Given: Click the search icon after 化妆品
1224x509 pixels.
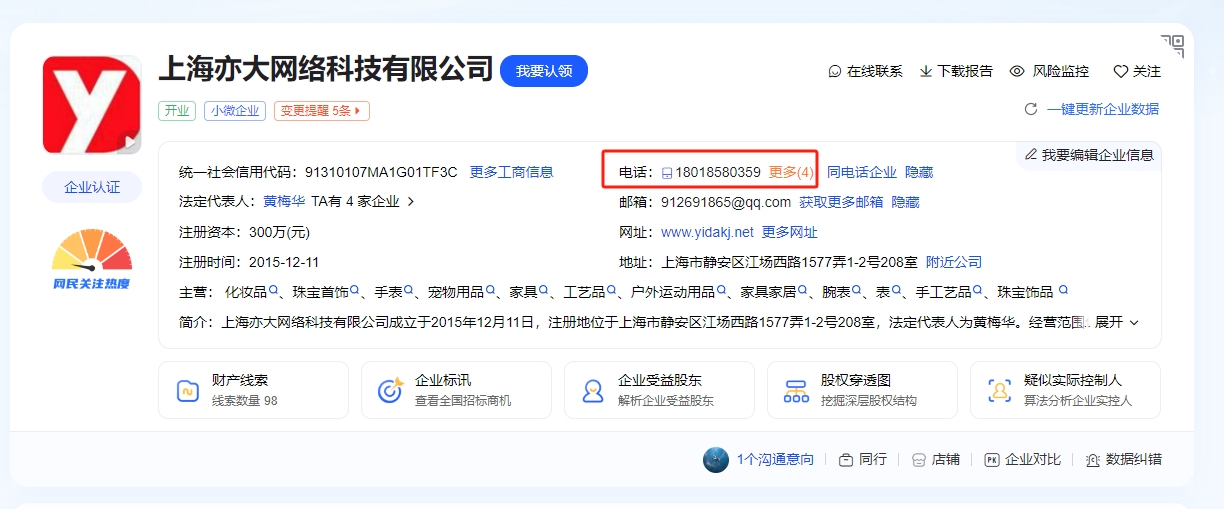Looking at the screenshot, I should tap(273, 291).
